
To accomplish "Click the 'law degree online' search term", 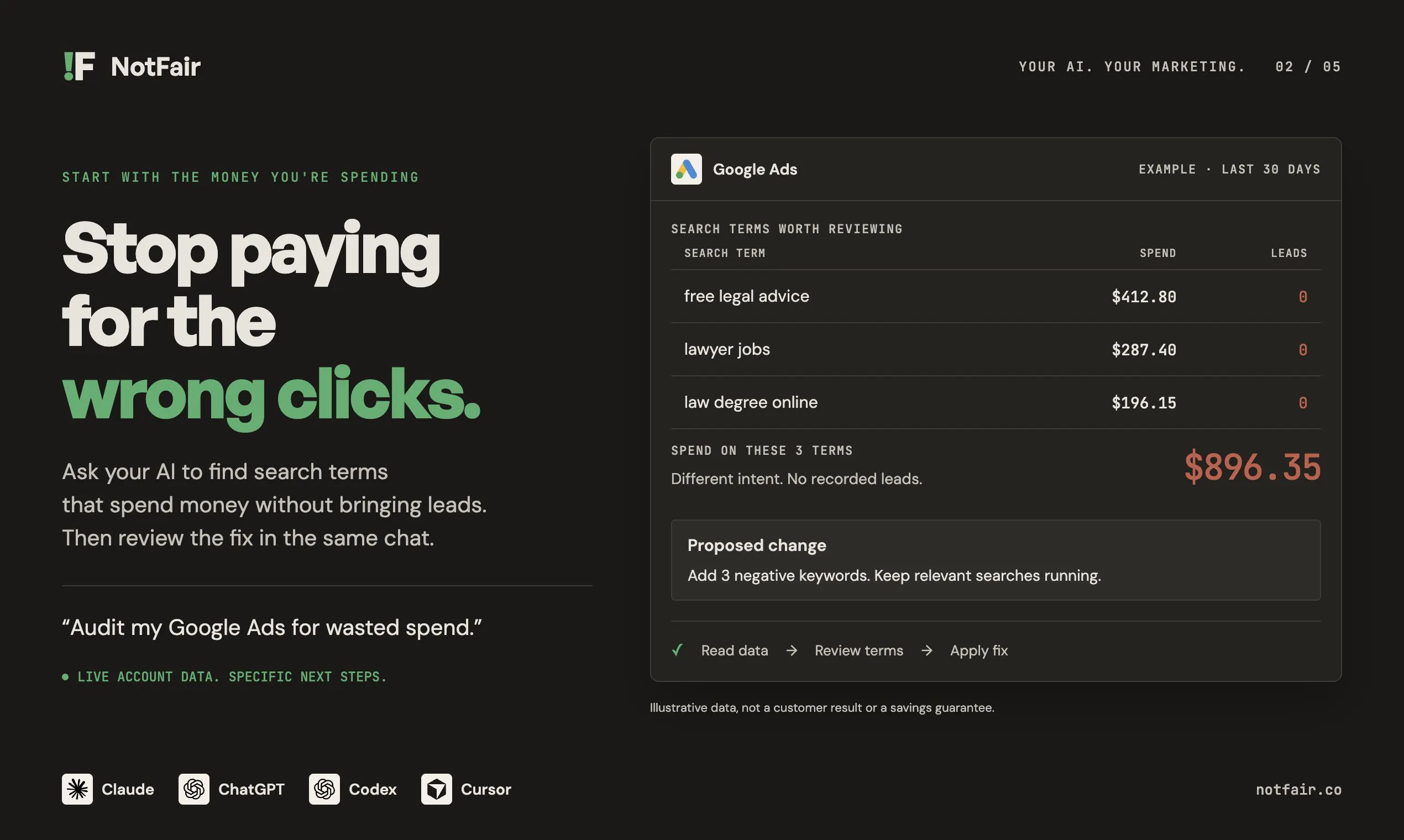I will (751, 402).
